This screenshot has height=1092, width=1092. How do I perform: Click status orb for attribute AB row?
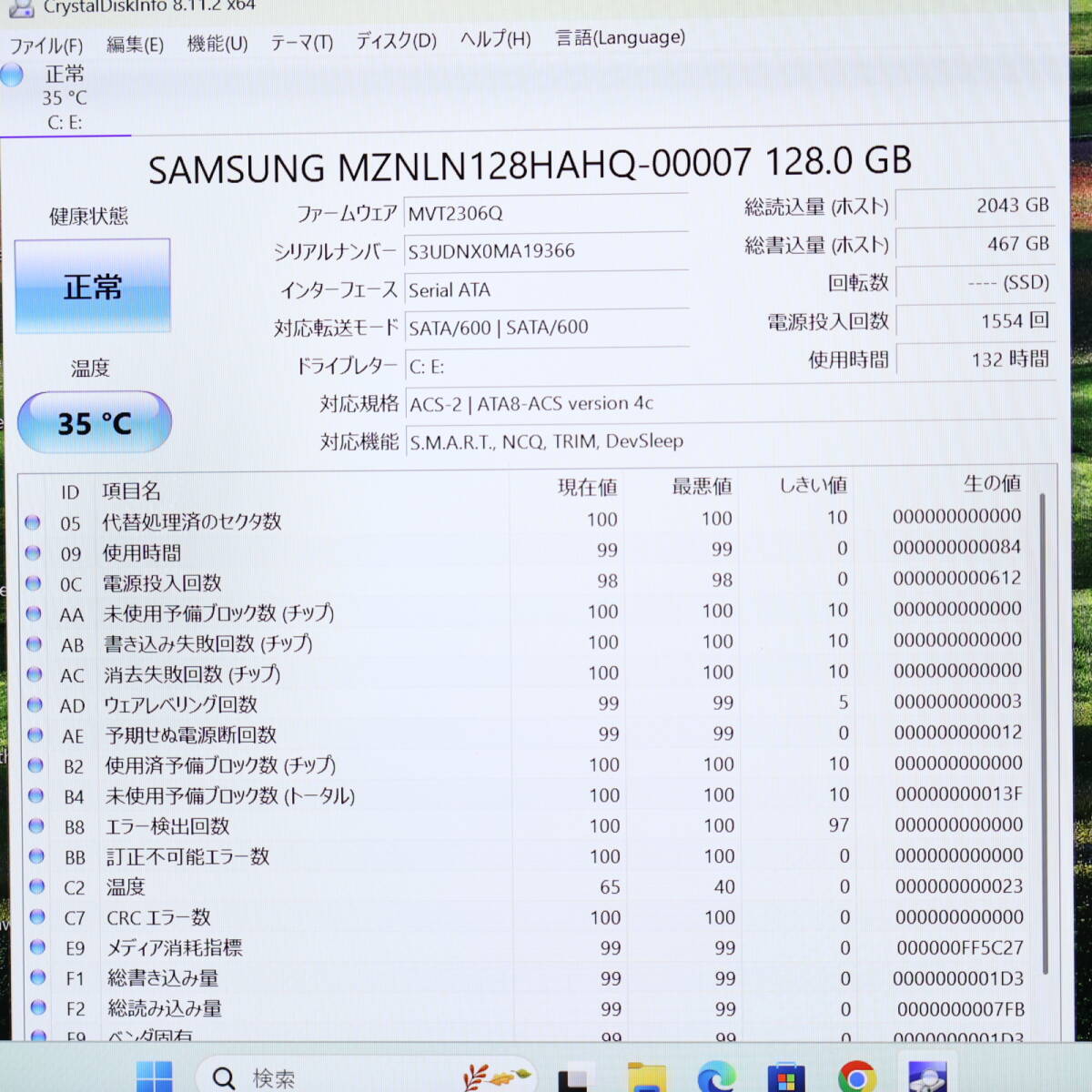click(x=34, y=643)
